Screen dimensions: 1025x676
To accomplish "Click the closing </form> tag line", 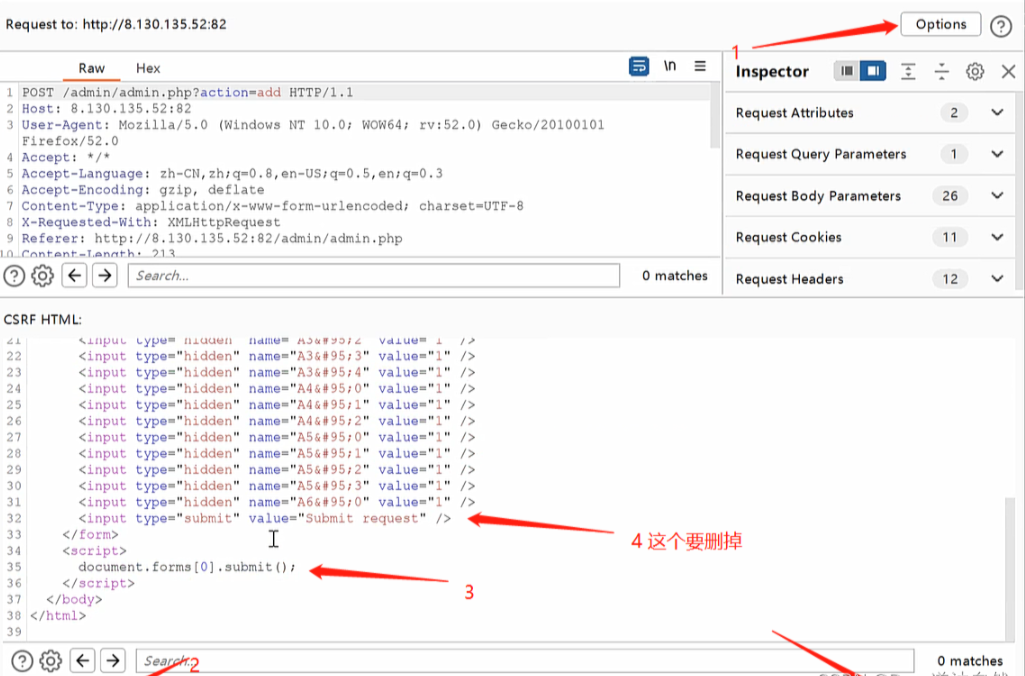I will click(x=90, y=535).
